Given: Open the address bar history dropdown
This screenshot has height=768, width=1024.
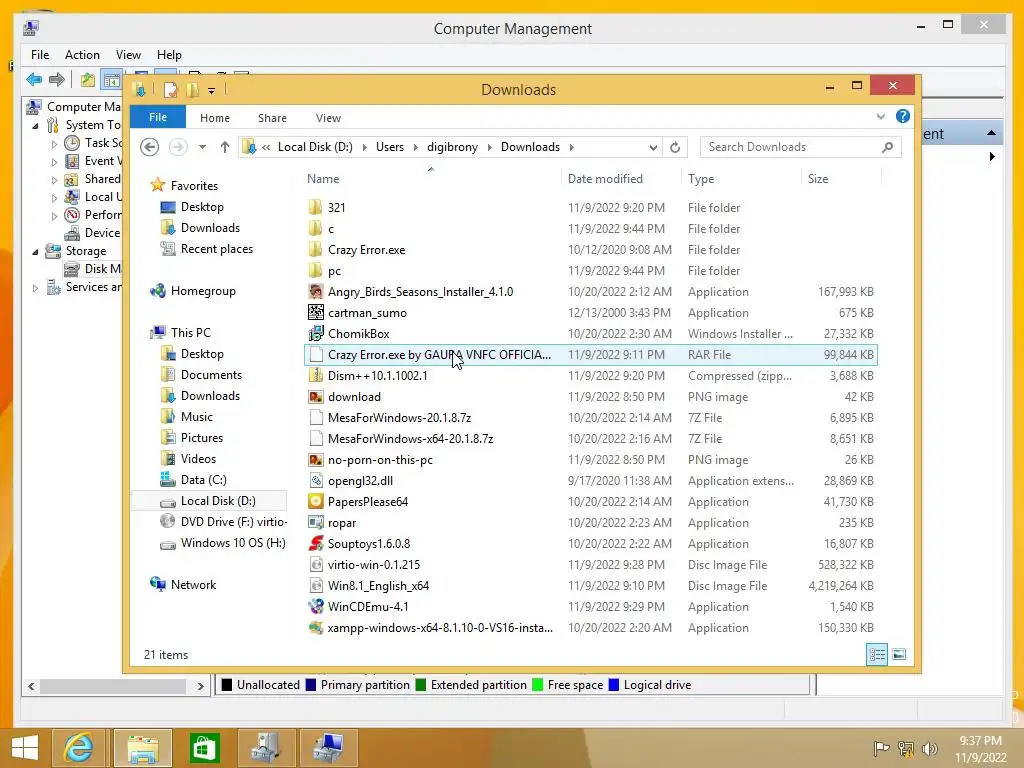Looking at the screenshot, I should 653,148.
